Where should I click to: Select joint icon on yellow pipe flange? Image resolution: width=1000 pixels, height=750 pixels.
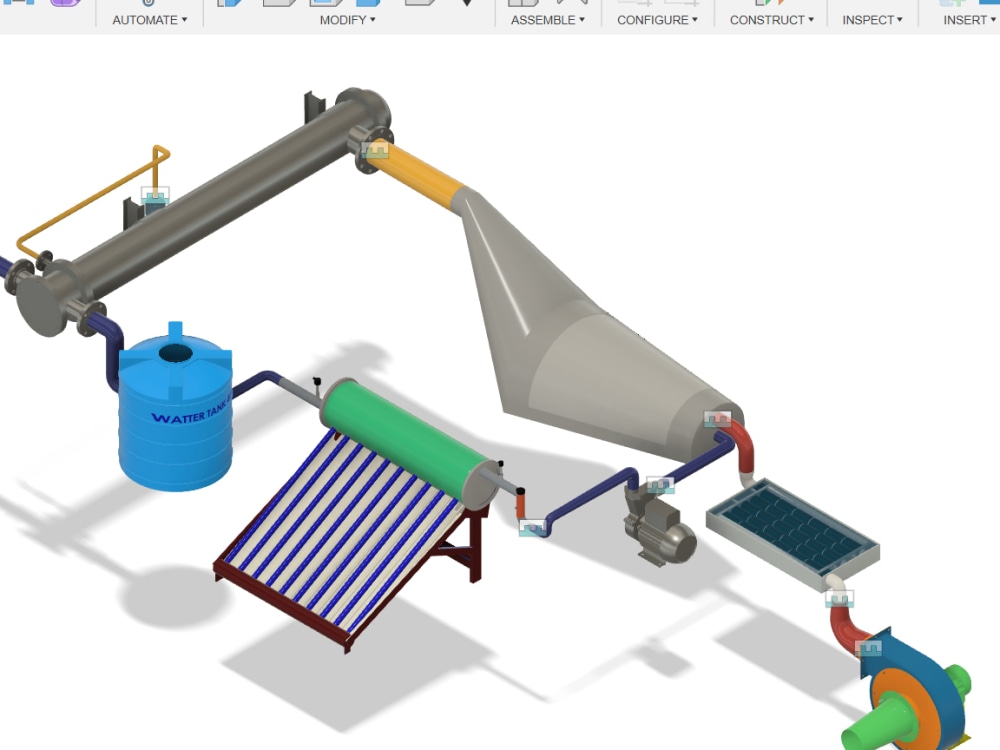pos(375,151)
